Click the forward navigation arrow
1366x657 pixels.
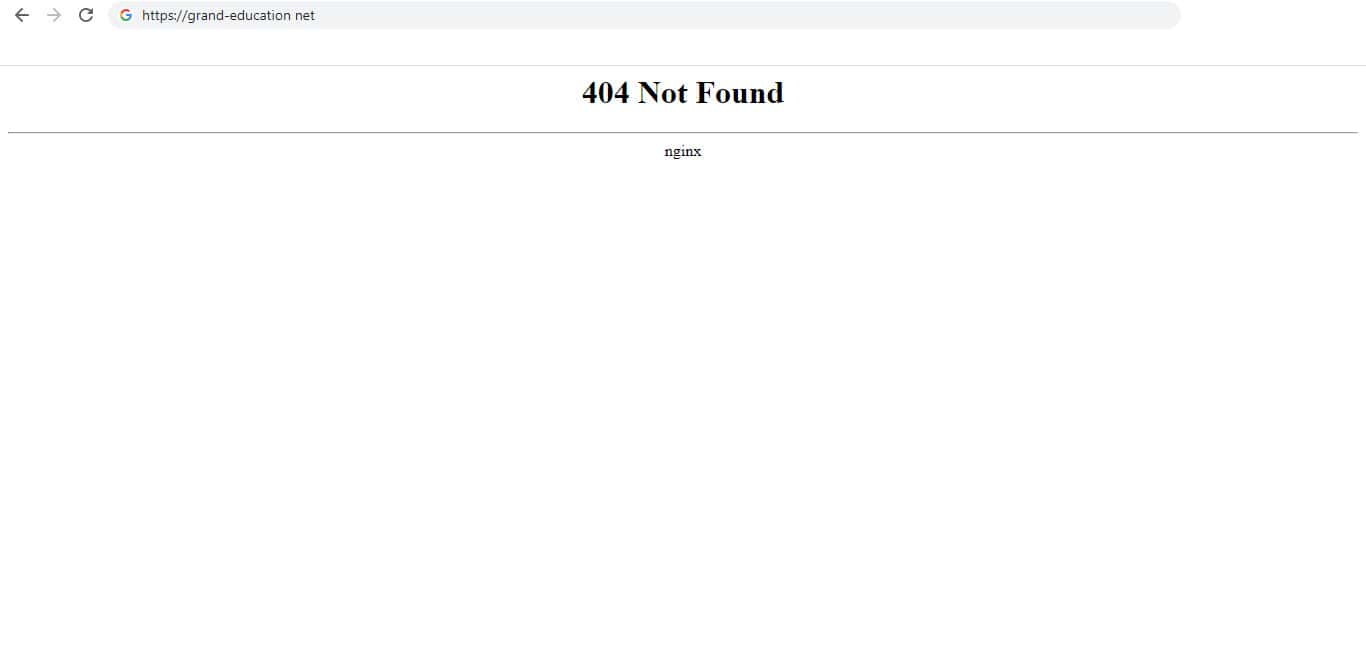click(54, 15)
